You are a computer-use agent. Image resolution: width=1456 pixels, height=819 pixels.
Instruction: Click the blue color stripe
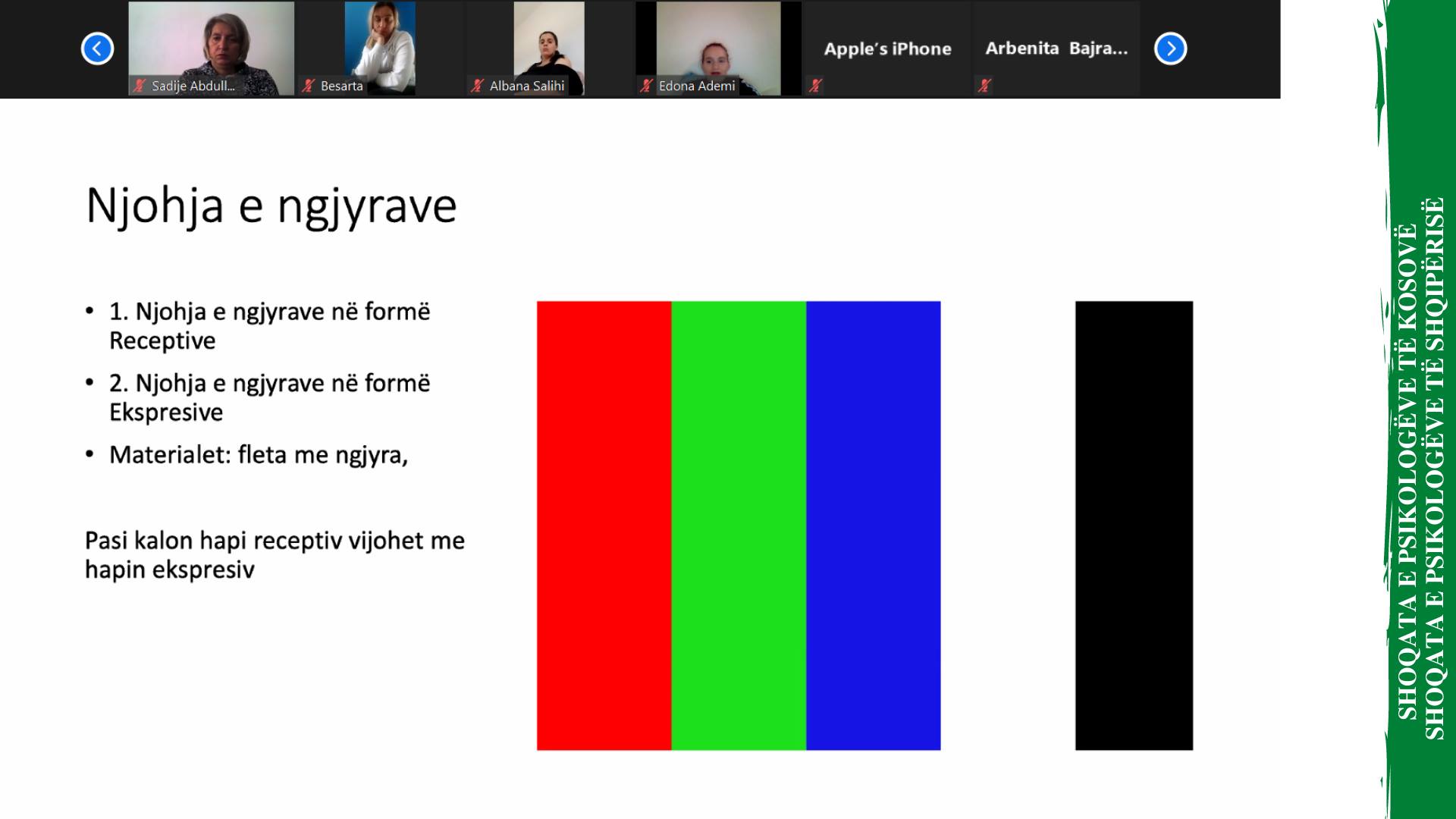click(x=874, y=526)
